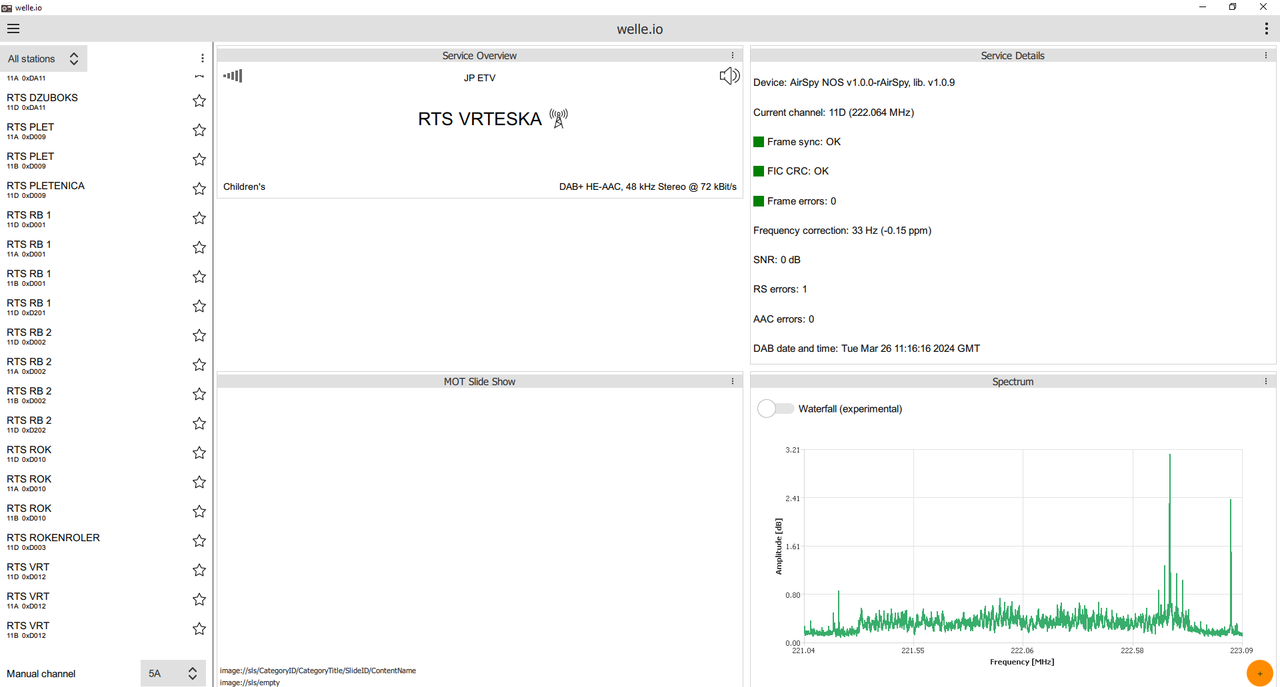Play RTS RB 2 with ID 0xD202
Image resolution: width=1280 pixels, height=687 pixels.
click(x=29, y=420)
